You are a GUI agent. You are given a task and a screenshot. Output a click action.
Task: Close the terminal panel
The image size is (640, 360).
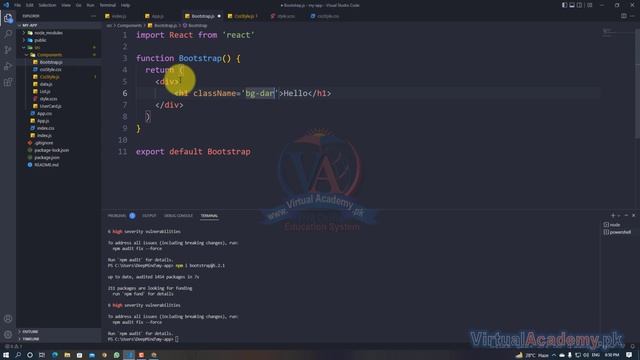(x=633, y=216)
